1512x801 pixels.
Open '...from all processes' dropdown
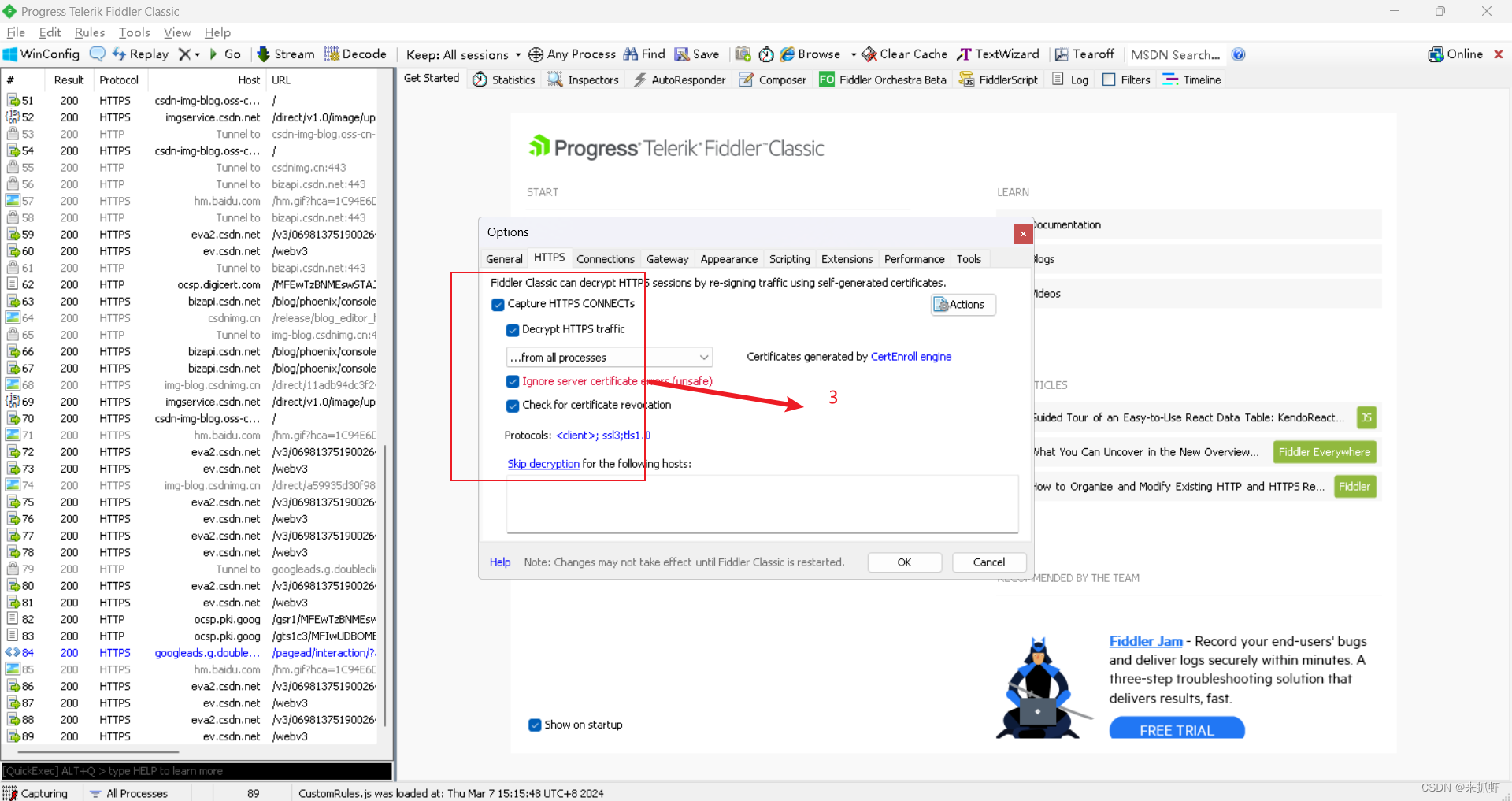coord(609,358)
